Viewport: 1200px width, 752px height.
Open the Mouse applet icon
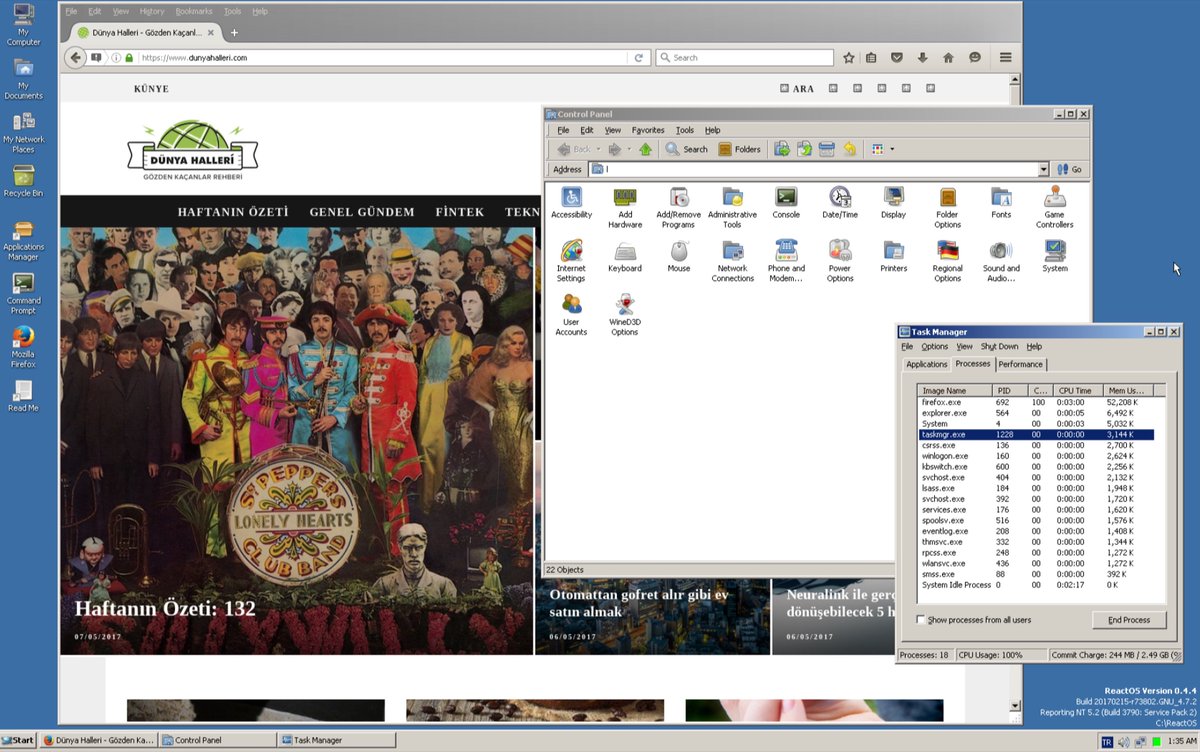pos(679,256)
